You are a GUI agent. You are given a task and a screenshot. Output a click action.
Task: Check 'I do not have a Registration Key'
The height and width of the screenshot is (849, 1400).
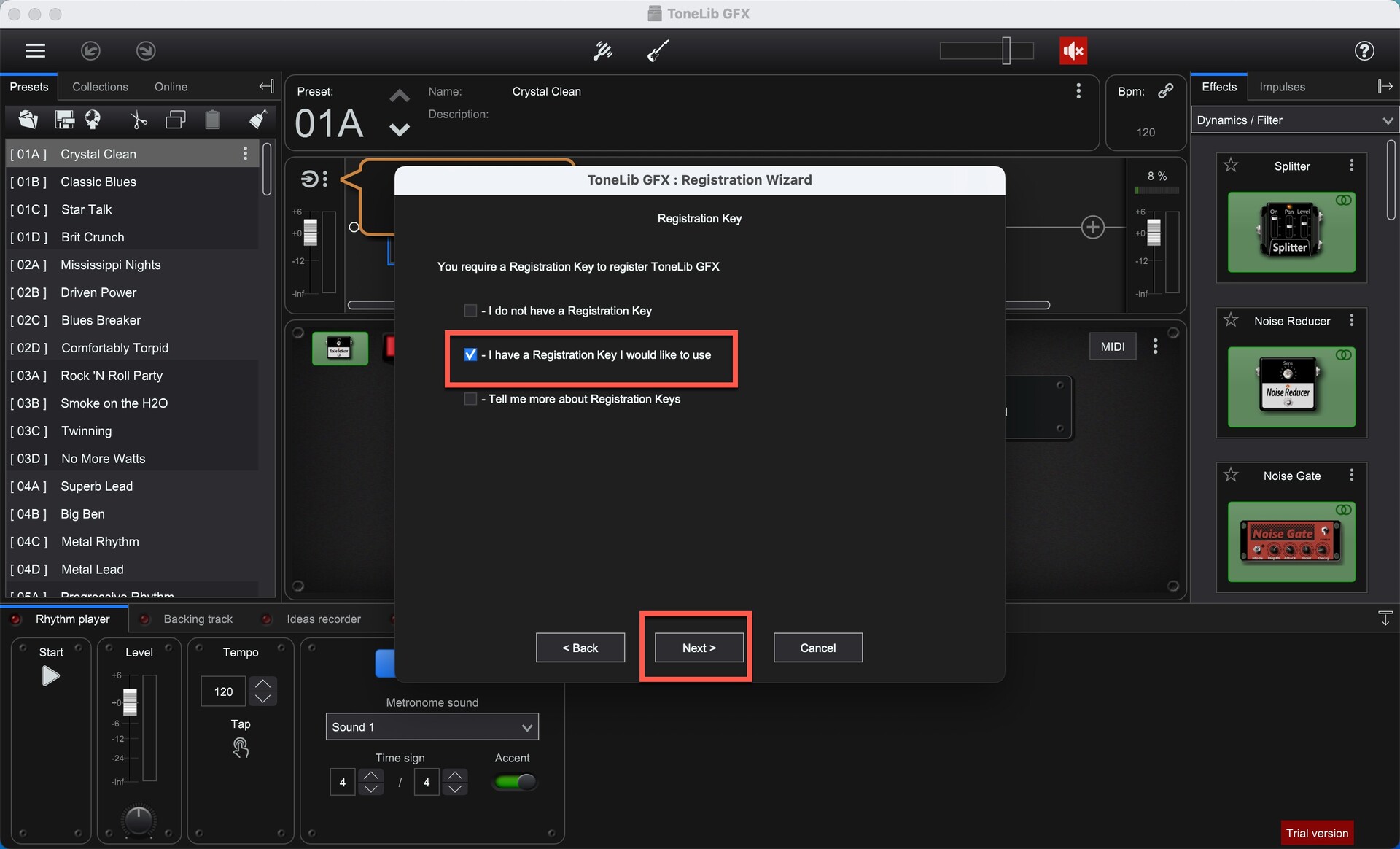(x=470, y=311)
